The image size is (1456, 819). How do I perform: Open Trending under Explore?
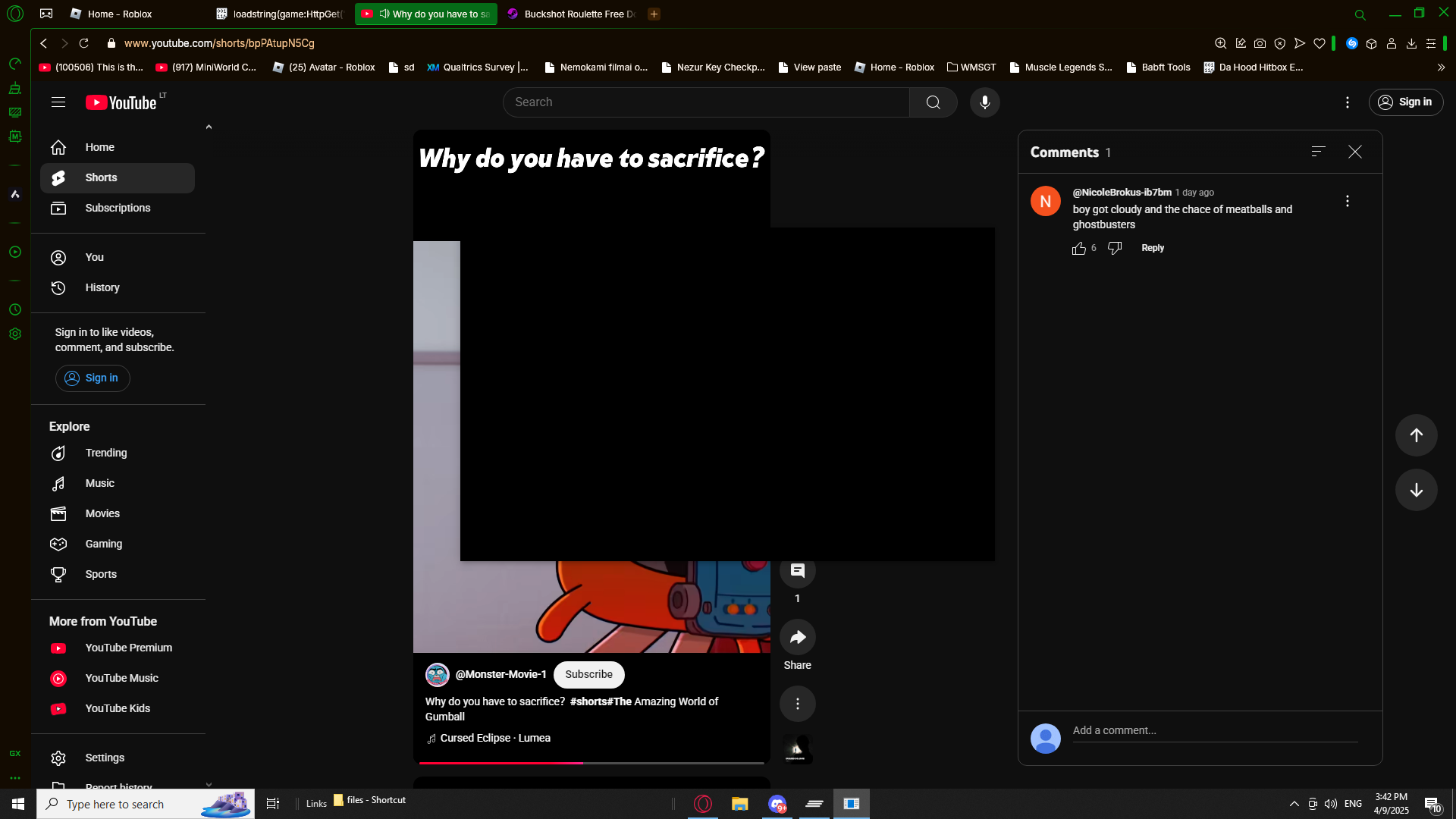(x=118, y=453)
